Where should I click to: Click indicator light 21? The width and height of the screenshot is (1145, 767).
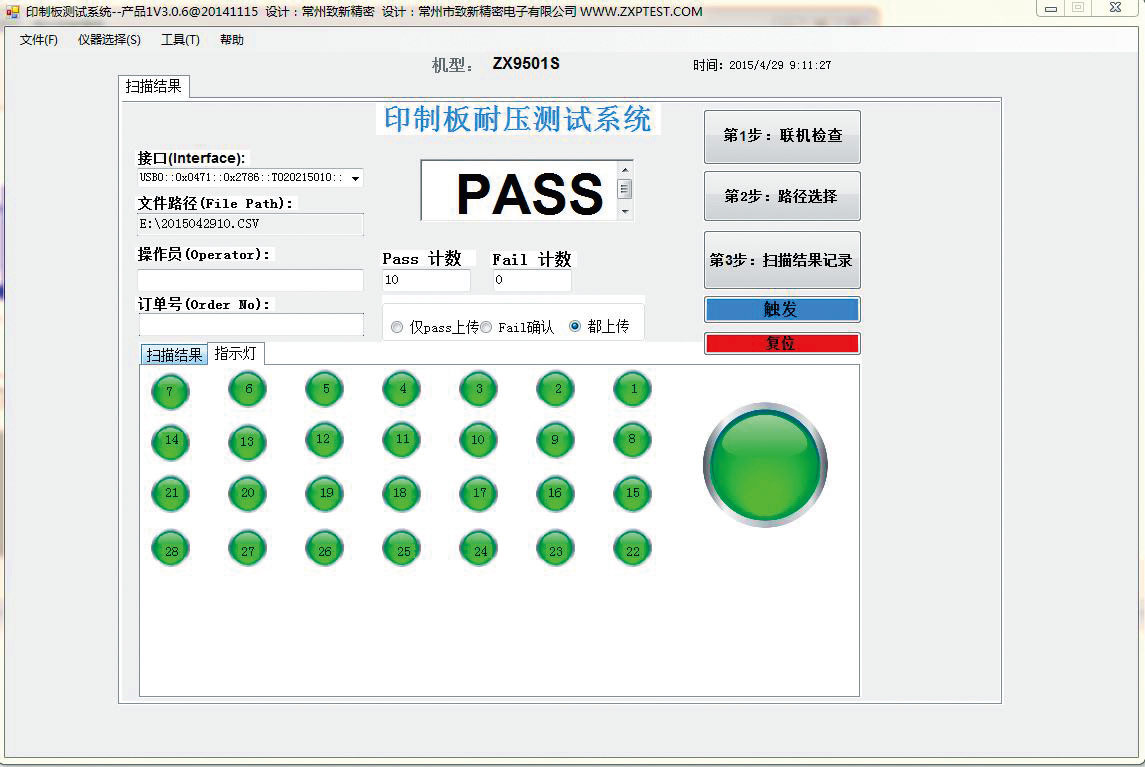(x=170, y=493)
